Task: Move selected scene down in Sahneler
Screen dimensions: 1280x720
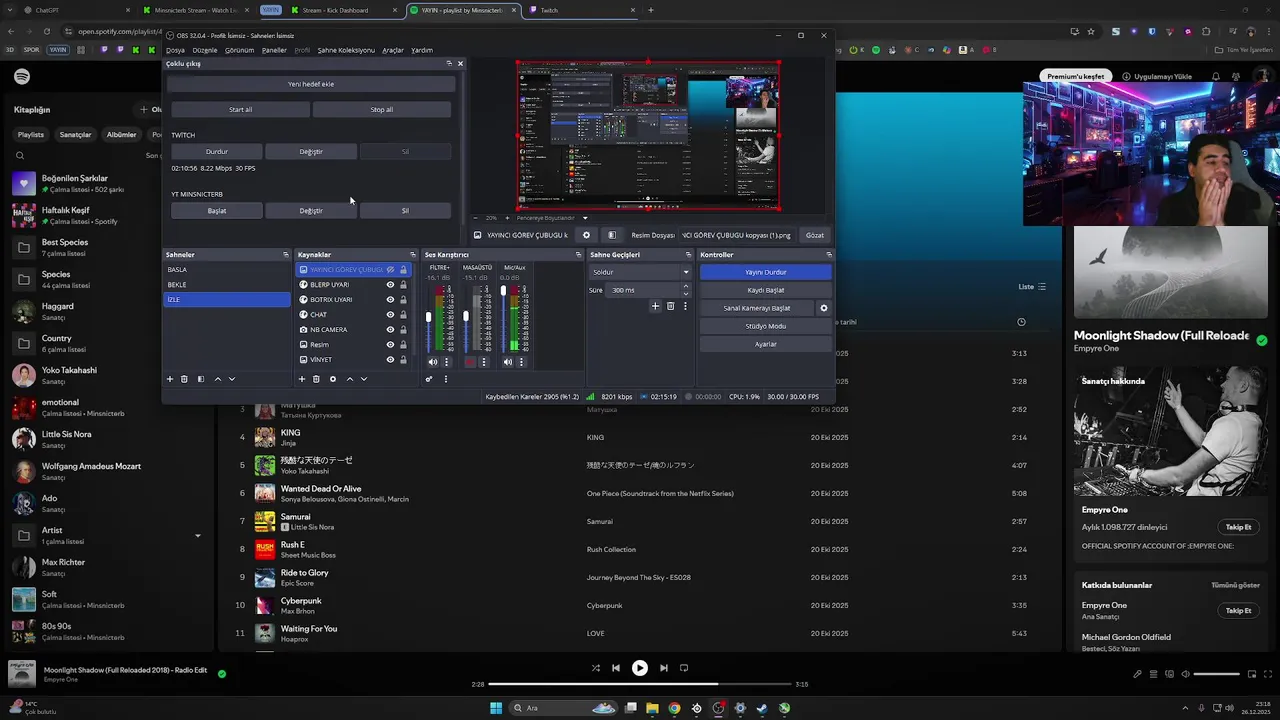Action: tap(231, 379)
